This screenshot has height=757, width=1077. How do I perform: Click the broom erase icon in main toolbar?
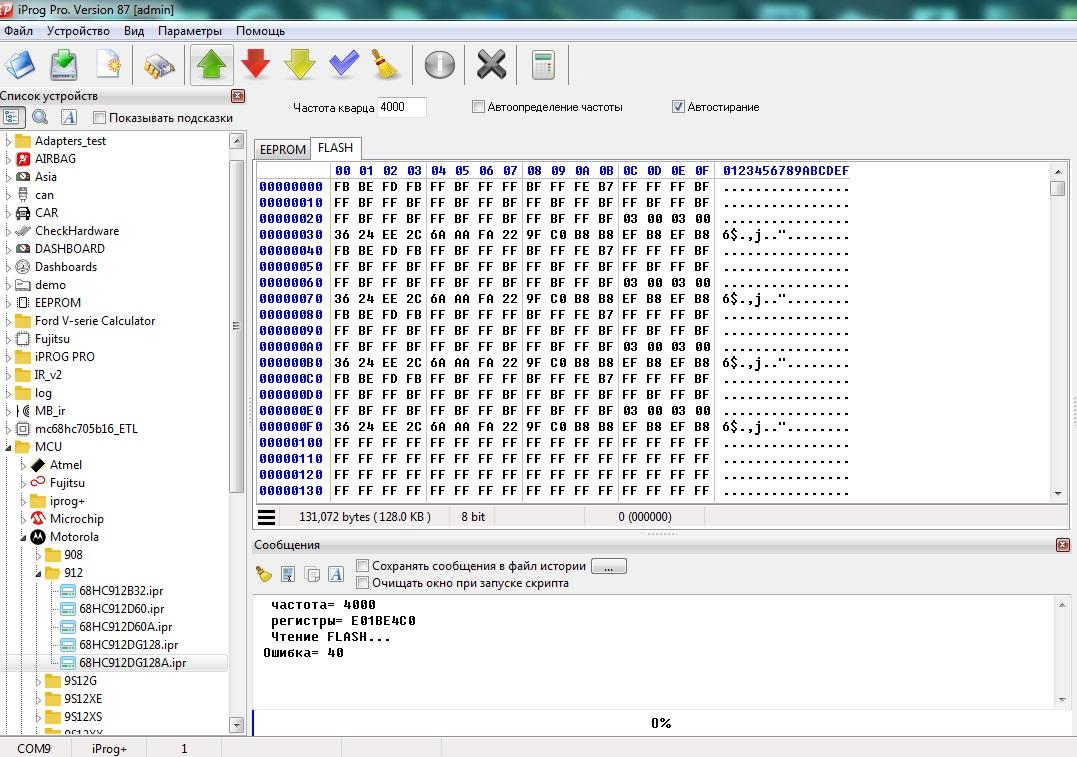click(385, 65)
